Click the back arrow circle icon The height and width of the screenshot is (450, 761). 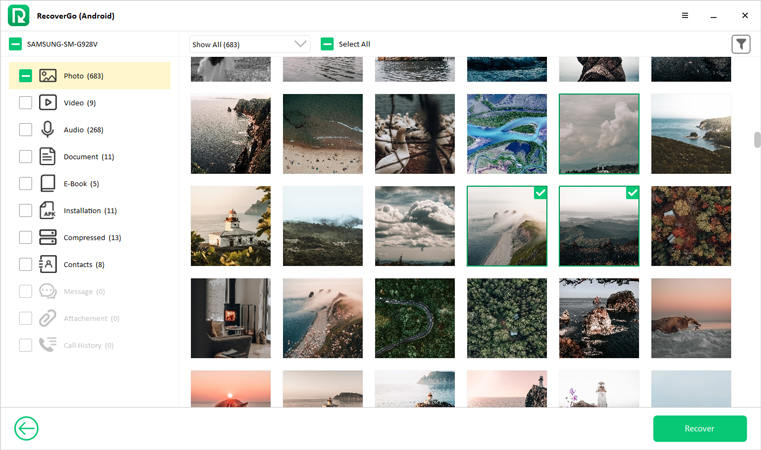point(26,428)
